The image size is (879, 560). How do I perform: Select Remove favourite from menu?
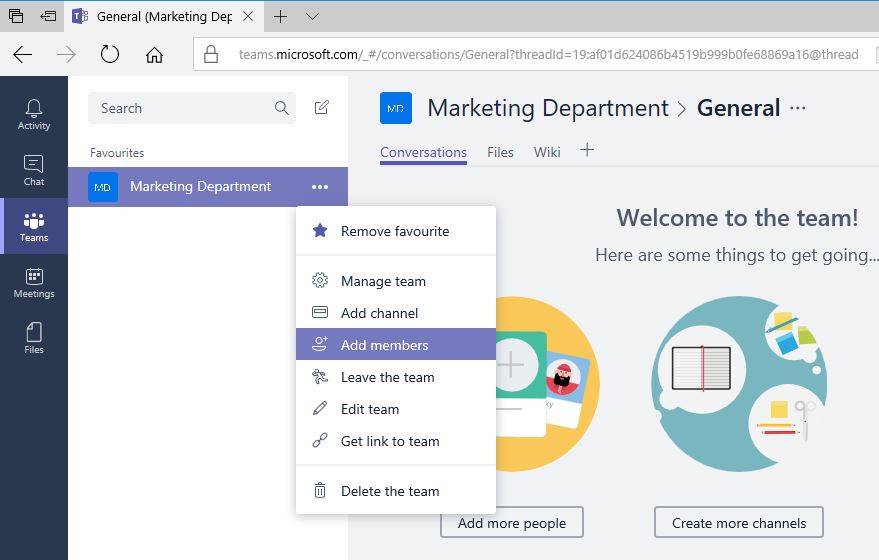396,231
